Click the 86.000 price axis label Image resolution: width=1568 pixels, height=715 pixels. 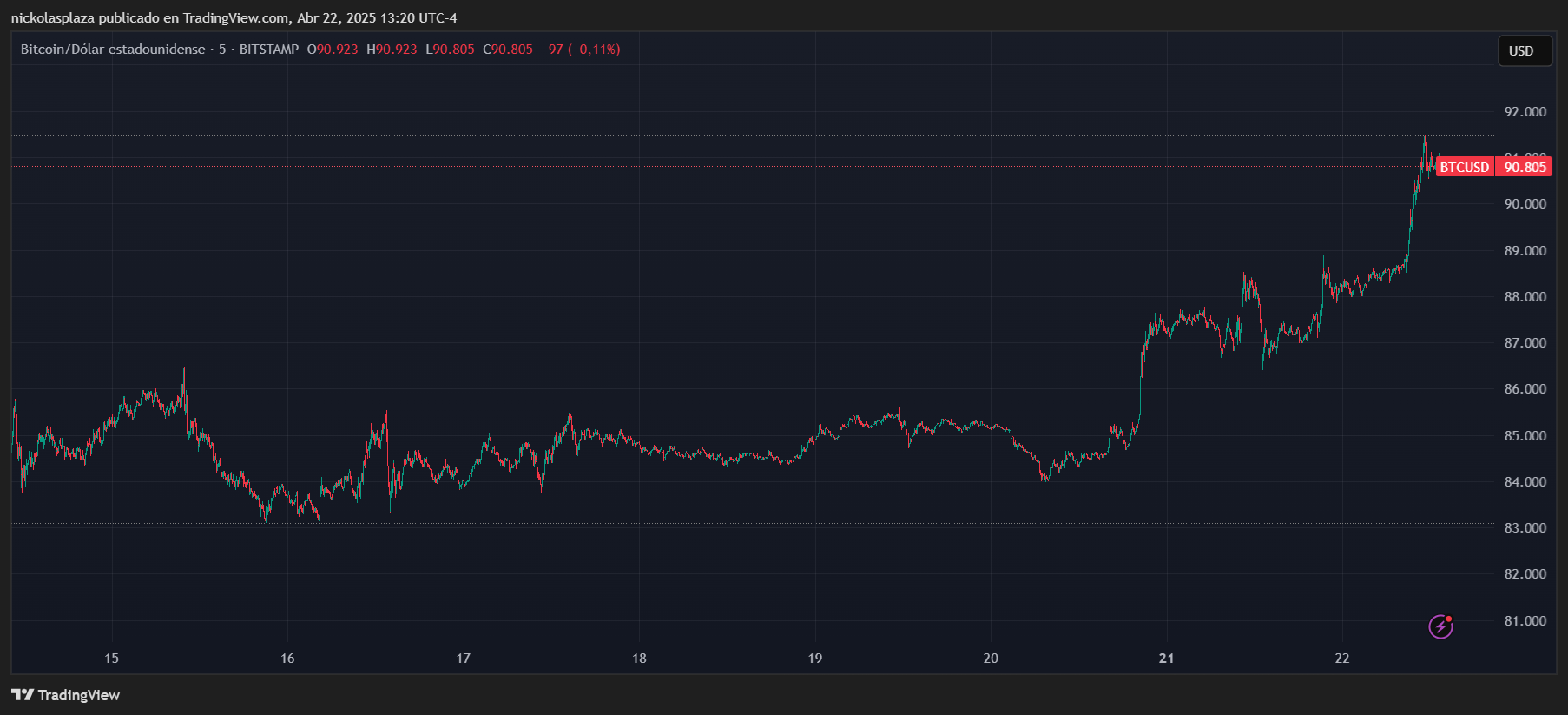click(x=1525, y=388)
